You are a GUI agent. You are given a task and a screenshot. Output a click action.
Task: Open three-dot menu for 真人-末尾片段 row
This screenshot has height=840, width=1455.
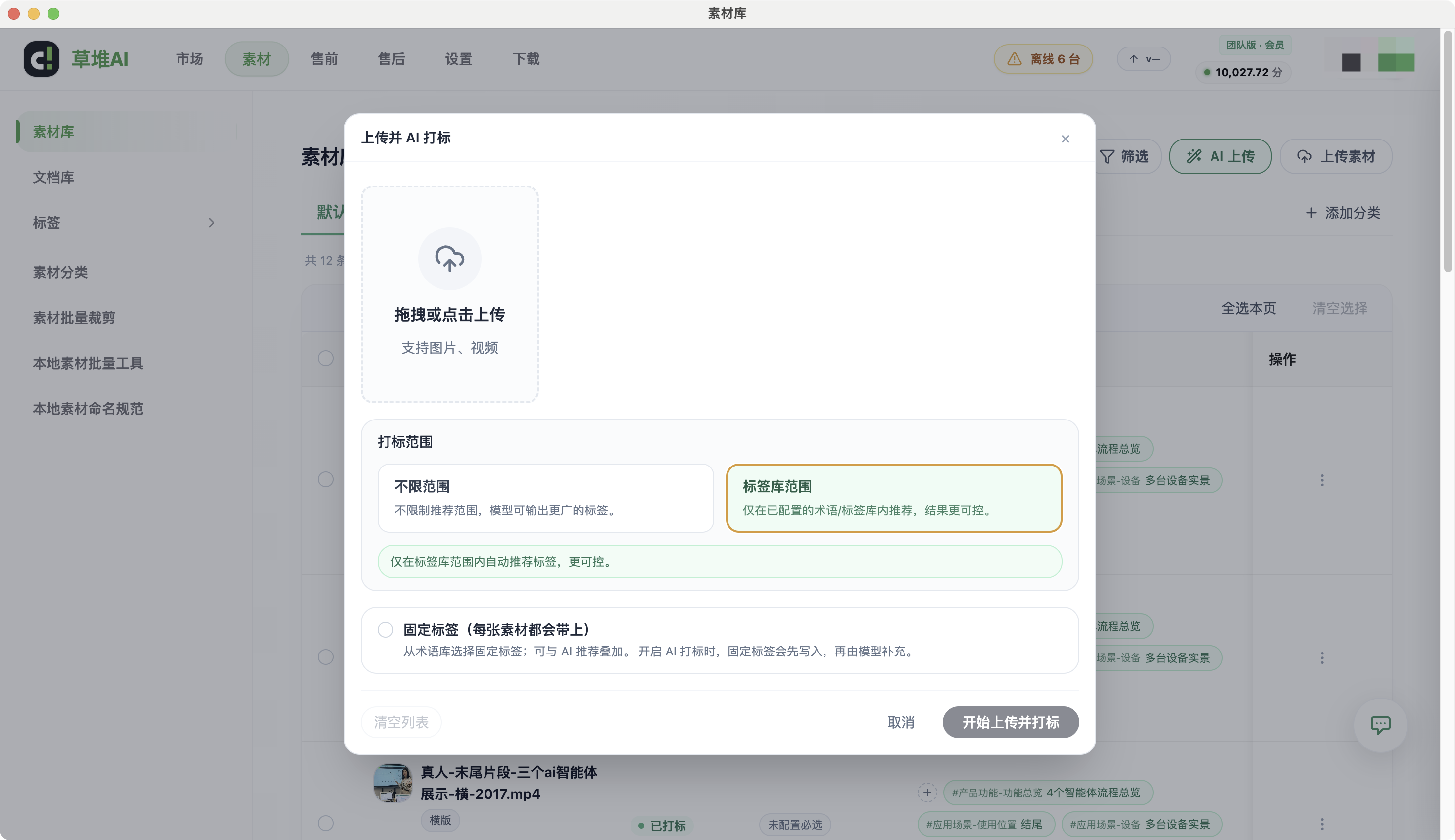tap(1322, 824)
